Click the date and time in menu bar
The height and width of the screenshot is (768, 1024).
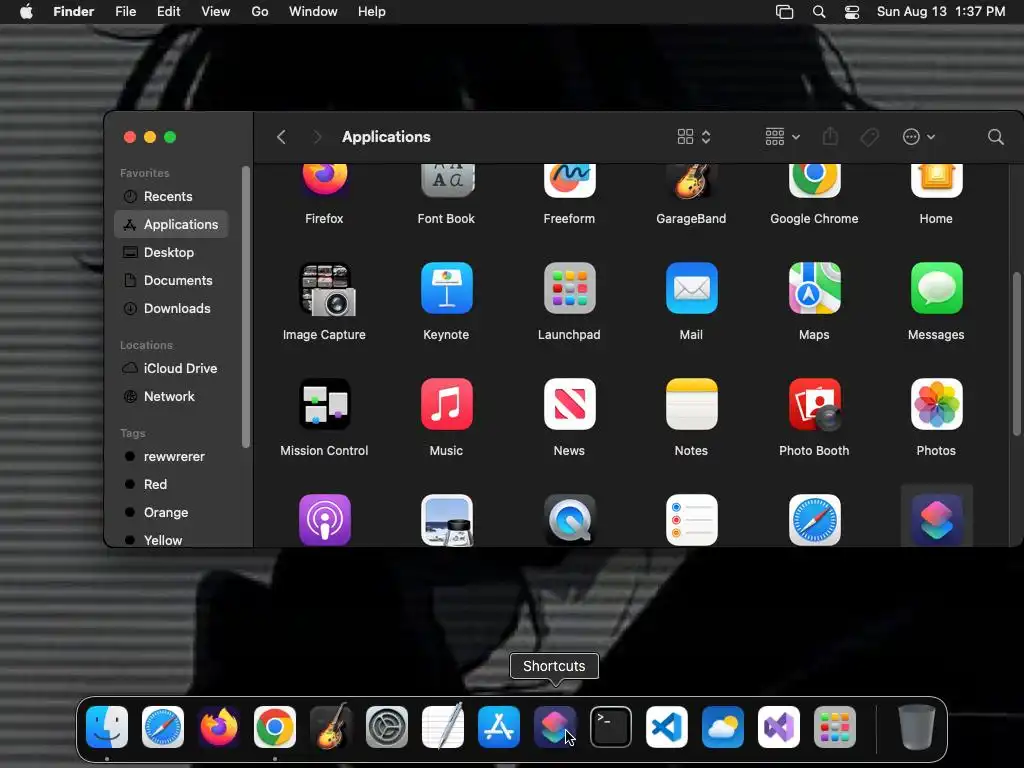(x=940, y=11)
